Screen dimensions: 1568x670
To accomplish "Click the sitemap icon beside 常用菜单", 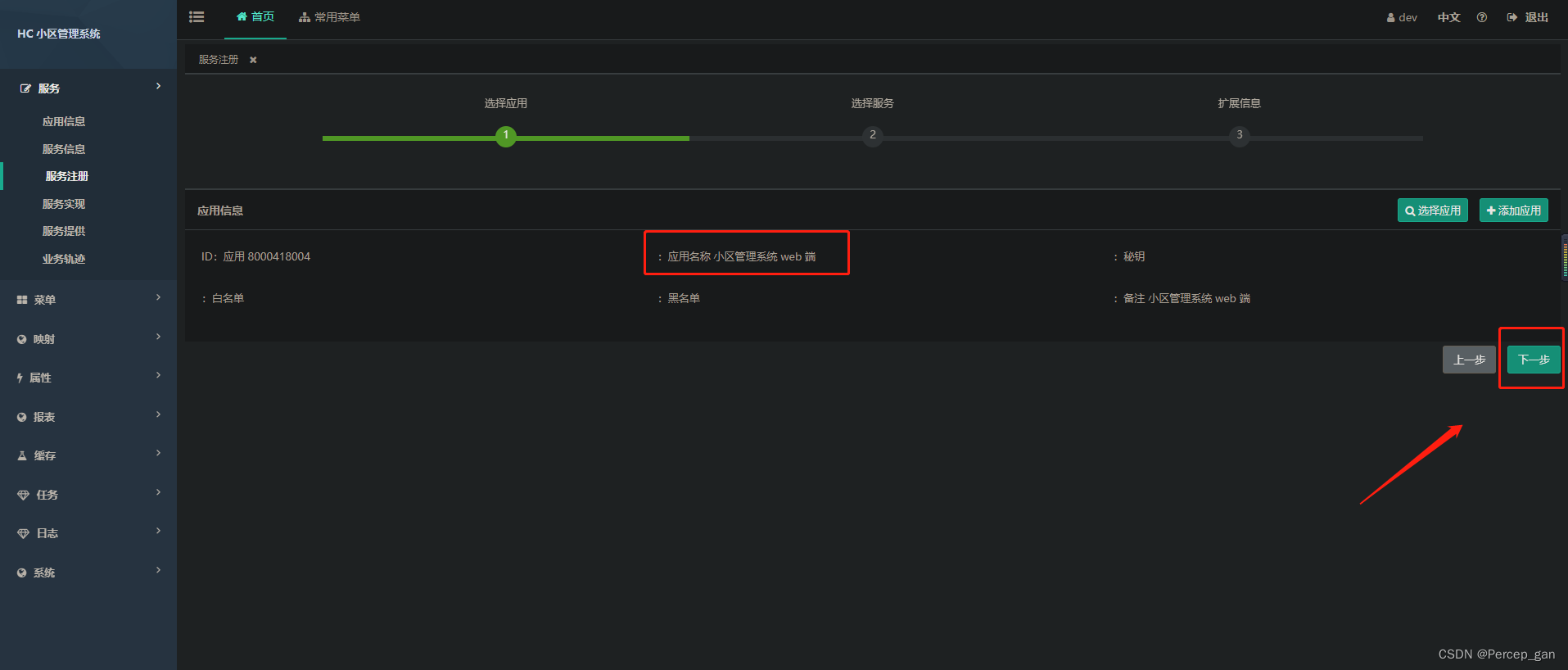I will click(x=305, y=17).
